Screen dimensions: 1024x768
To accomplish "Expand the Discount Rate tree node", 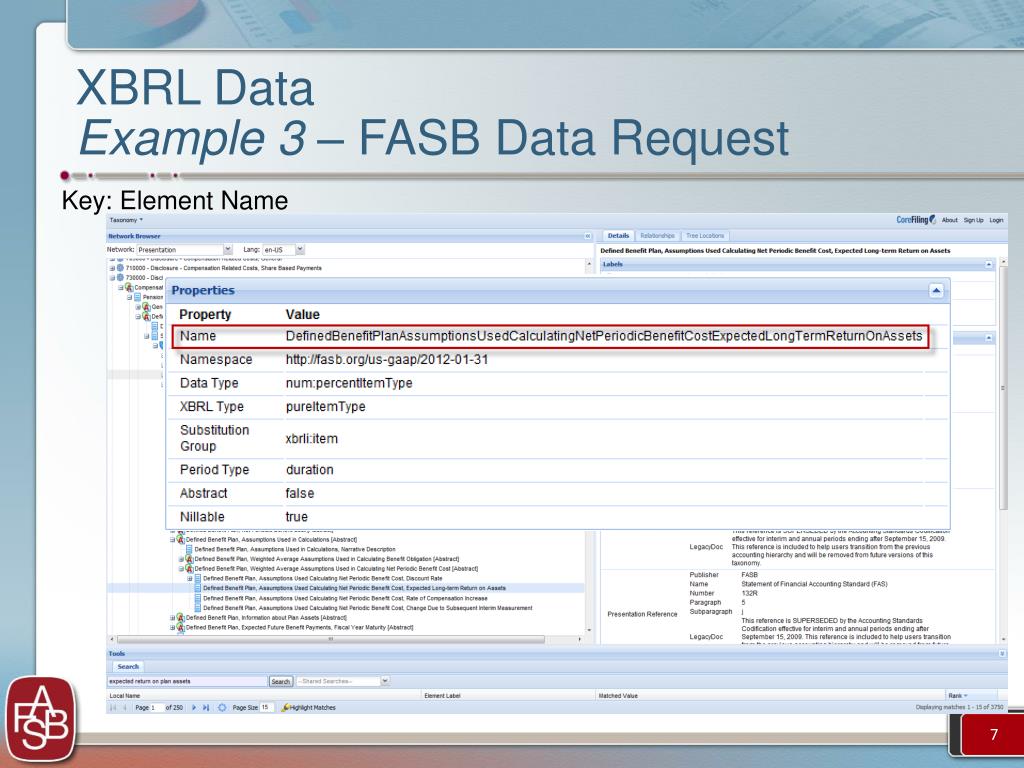I will (190, 579).
